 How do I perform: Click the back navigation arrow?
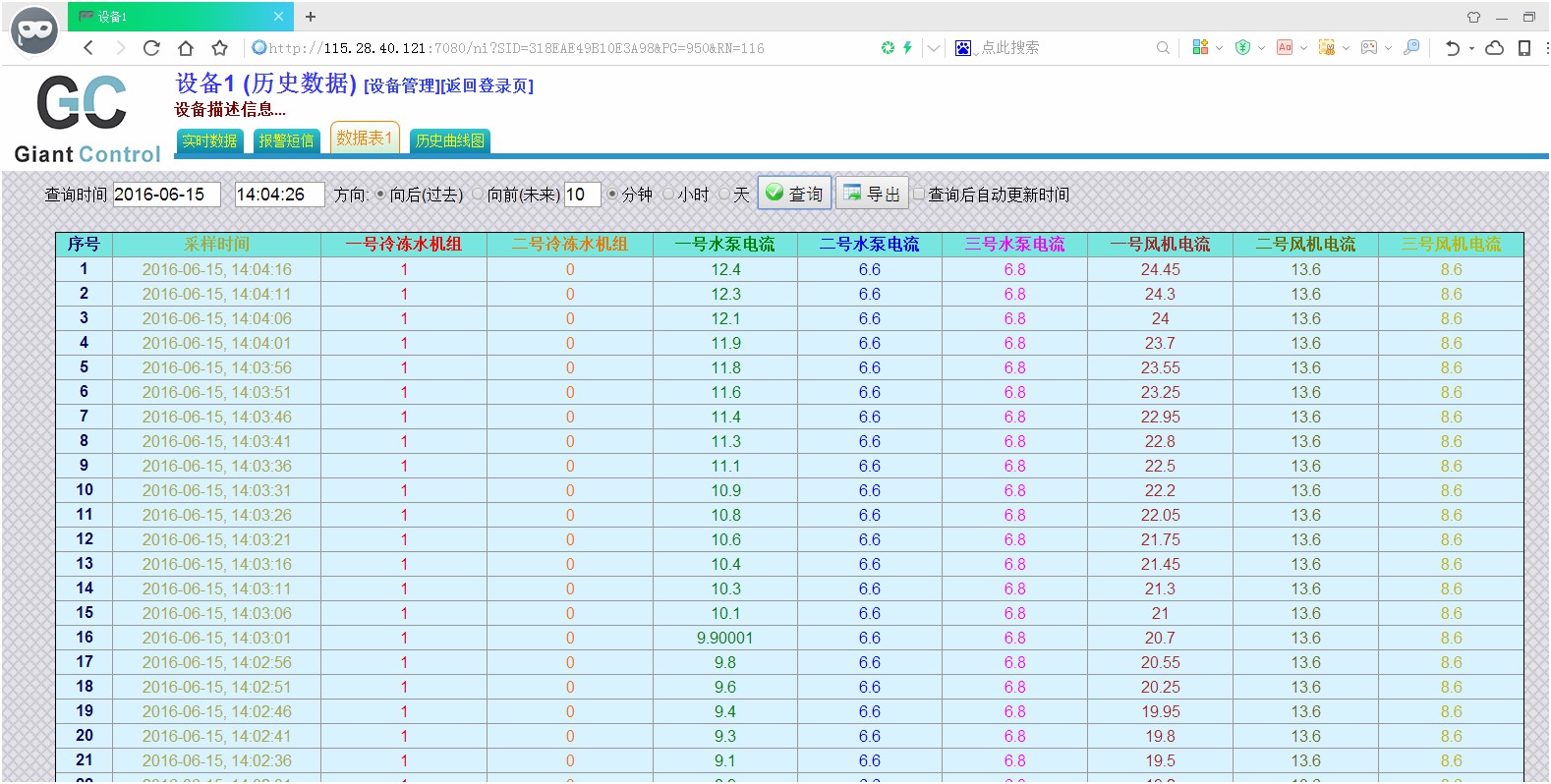click(x=88, y=48)
